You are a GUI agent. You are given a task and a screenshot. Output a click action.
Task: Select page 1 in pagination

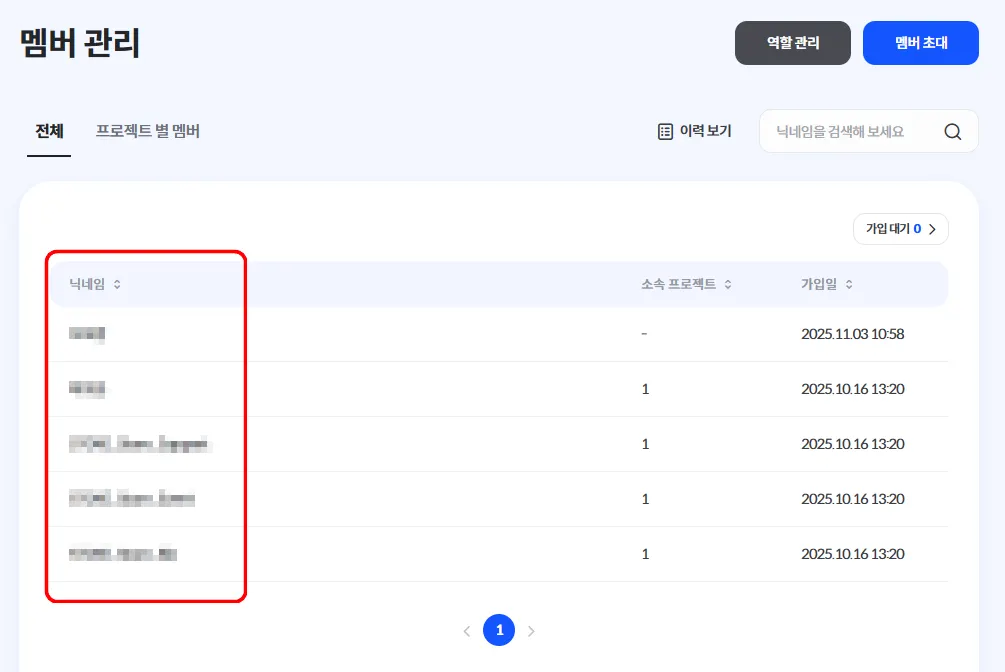(499, 630)
